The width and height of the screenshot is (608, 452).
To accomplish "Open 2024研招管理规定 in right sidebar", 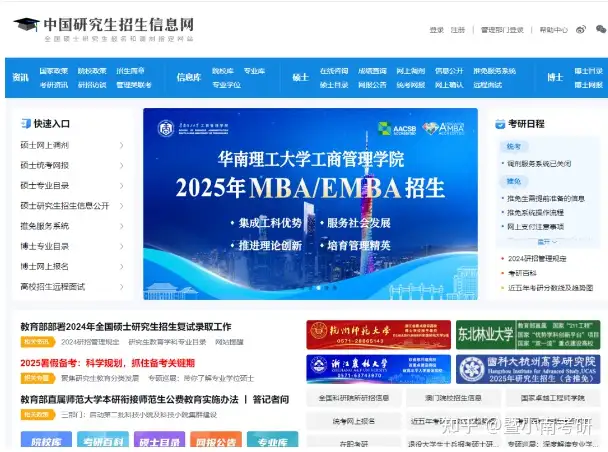I will point(537,259).
